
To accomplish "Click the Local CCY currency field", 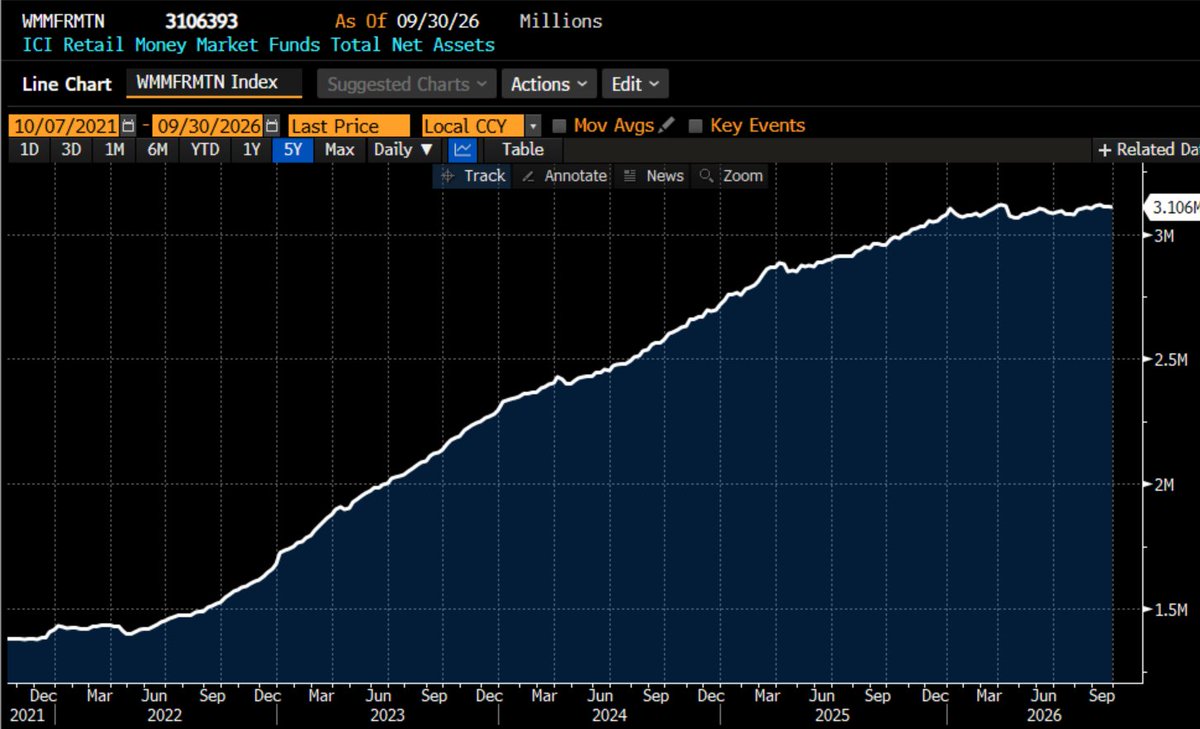I will [x=474, y=126].
